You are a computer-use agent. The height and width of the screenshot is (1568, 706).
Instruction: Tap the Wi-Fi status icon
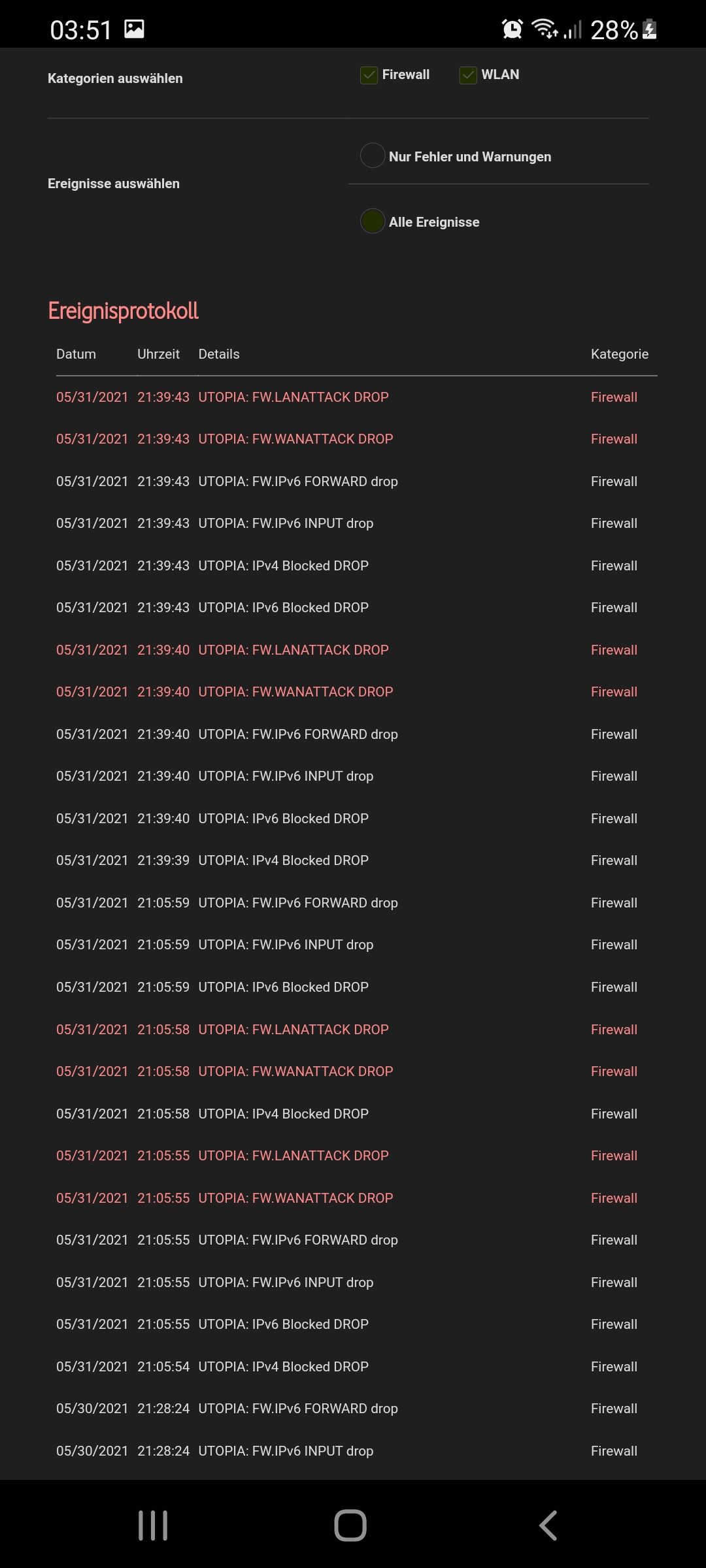(x=544, y=29)
